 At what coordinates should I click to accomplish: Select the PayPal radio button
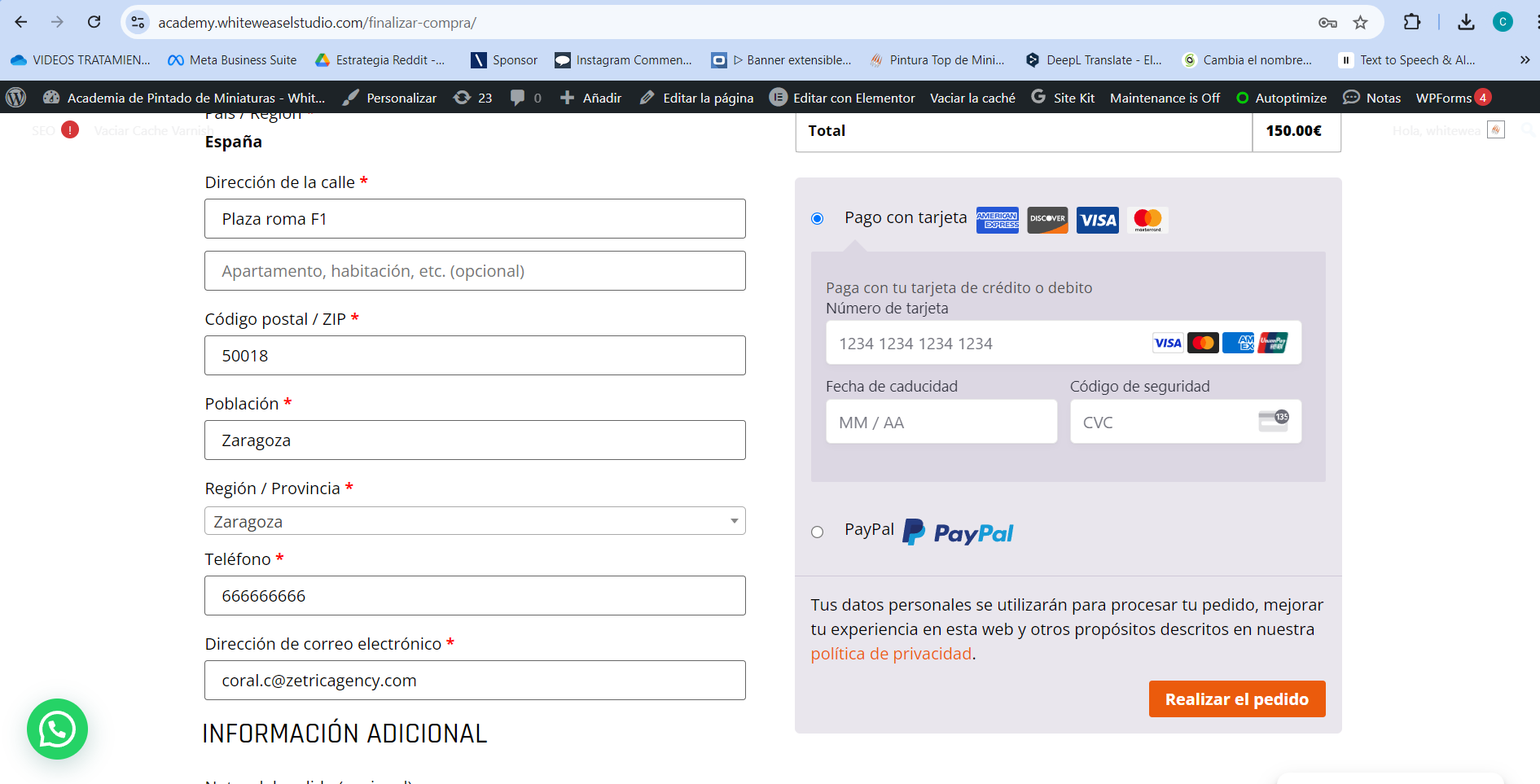tap(818, 532)
